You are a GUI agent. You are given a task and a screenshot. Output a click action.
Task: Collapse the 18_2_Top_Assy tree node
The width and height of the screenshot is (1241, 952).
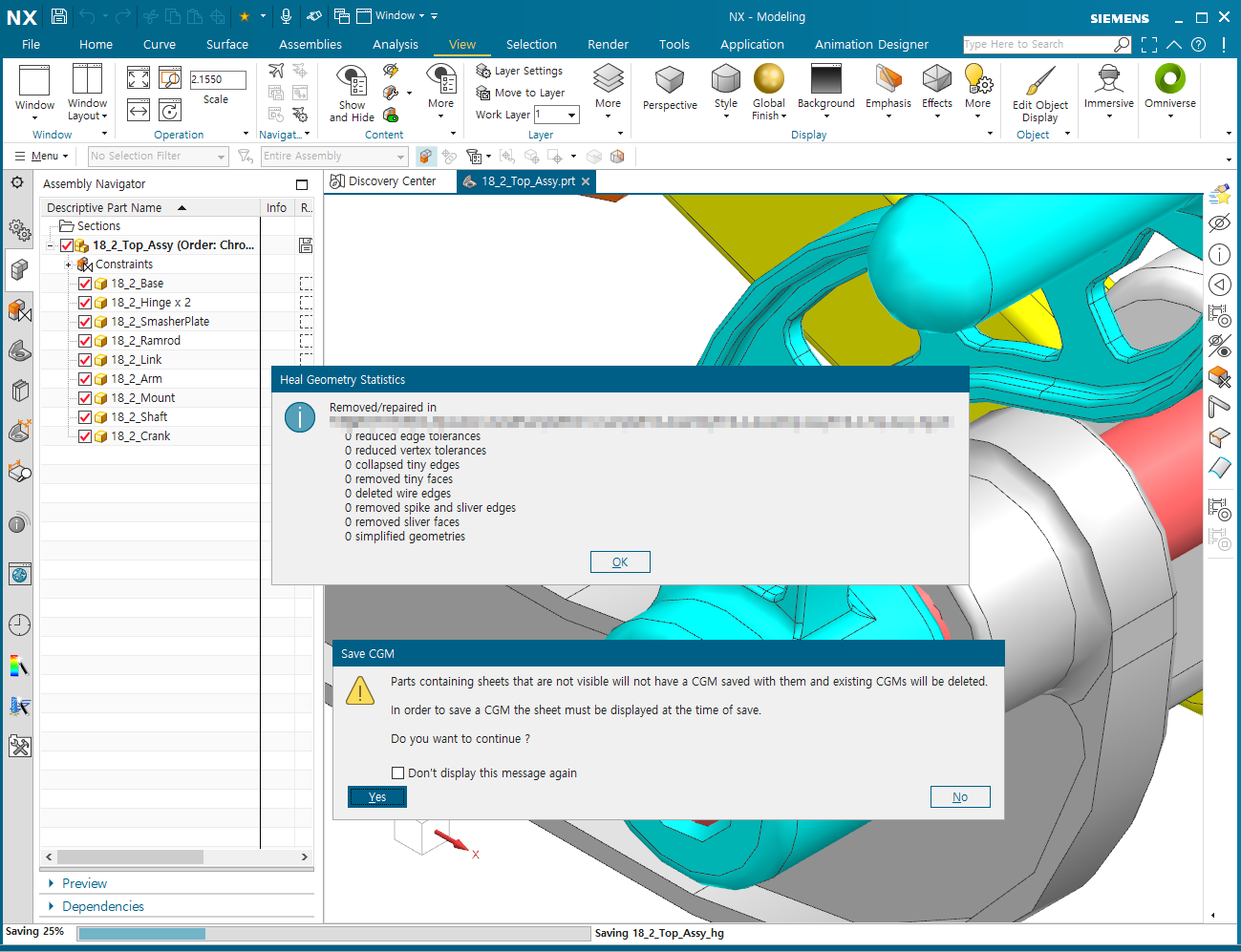pos(50,245)
